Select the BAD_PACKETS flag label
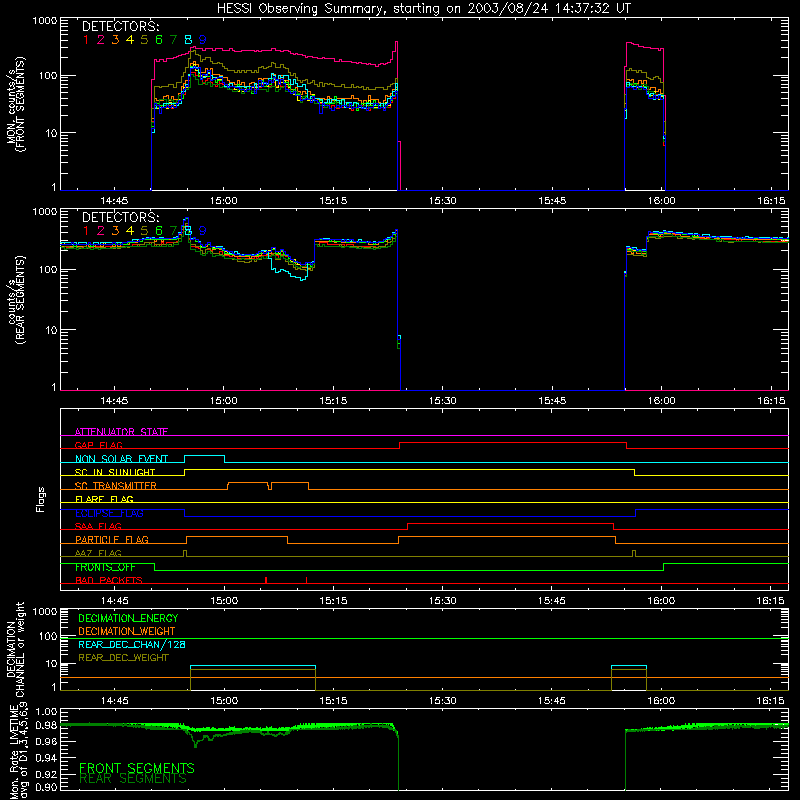800x800 pixels. pos(109,580)
